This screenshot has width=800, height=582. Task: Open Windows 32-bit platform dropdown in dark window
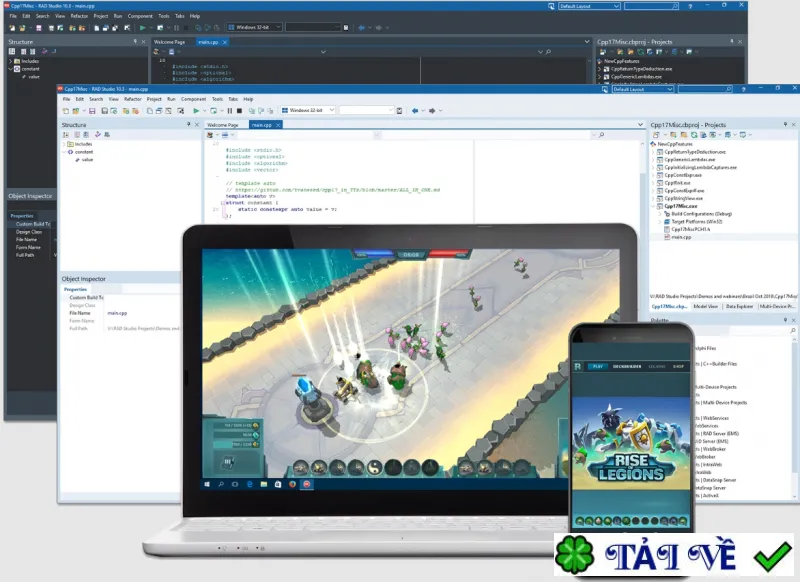coord(278,27)
